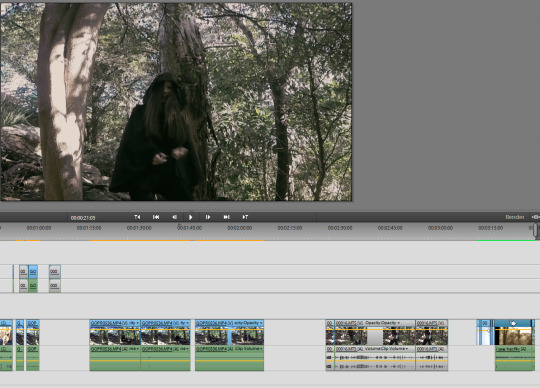Select the gray 000 clip on the upper audio track
Viewport: 540px width, 388px height.
[55, 286]
